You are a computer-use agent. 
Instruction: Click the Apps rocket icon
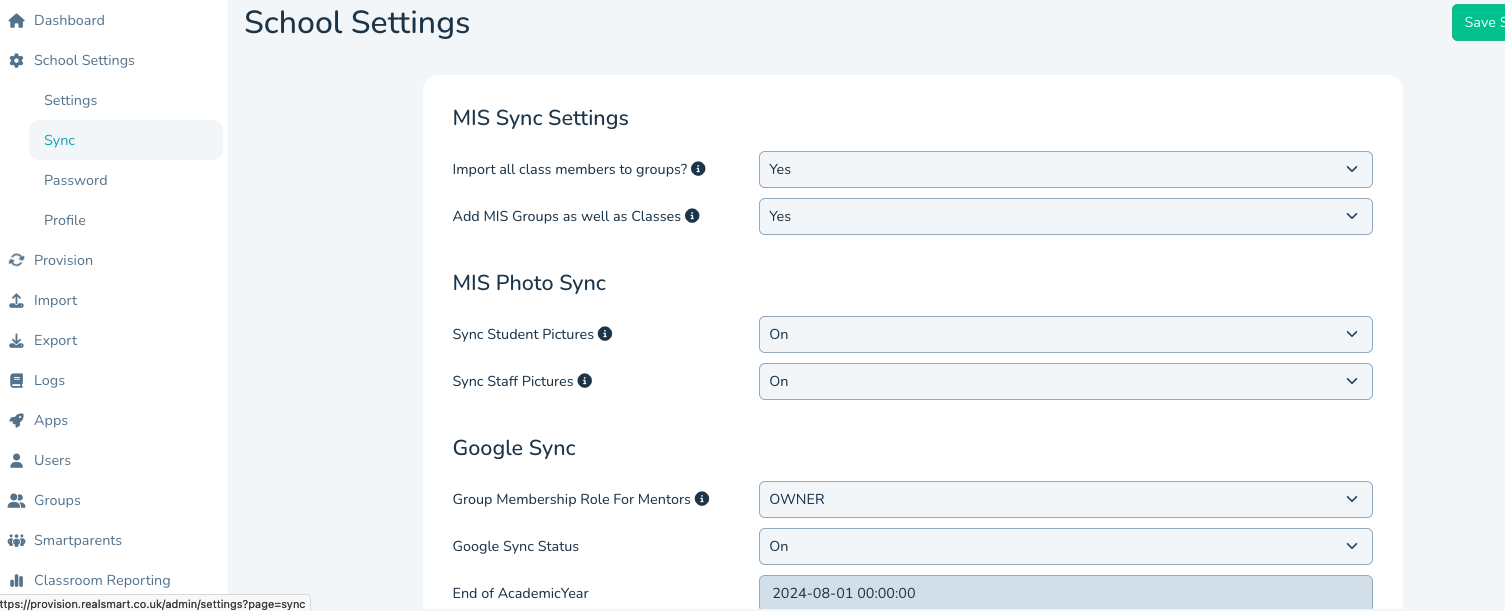coord(16,420)
